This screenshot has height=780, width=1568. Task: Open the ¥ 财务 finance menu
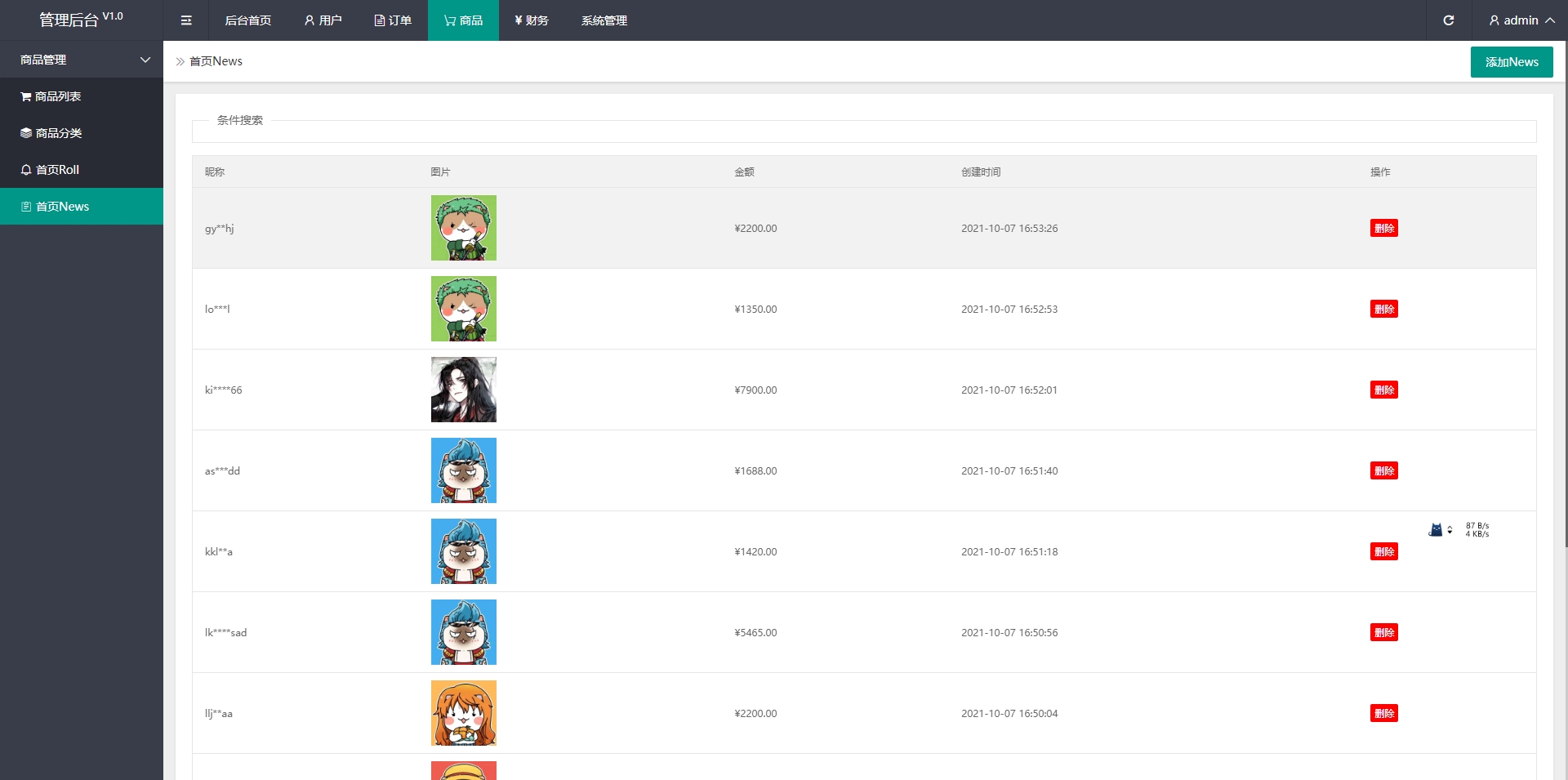532,20
